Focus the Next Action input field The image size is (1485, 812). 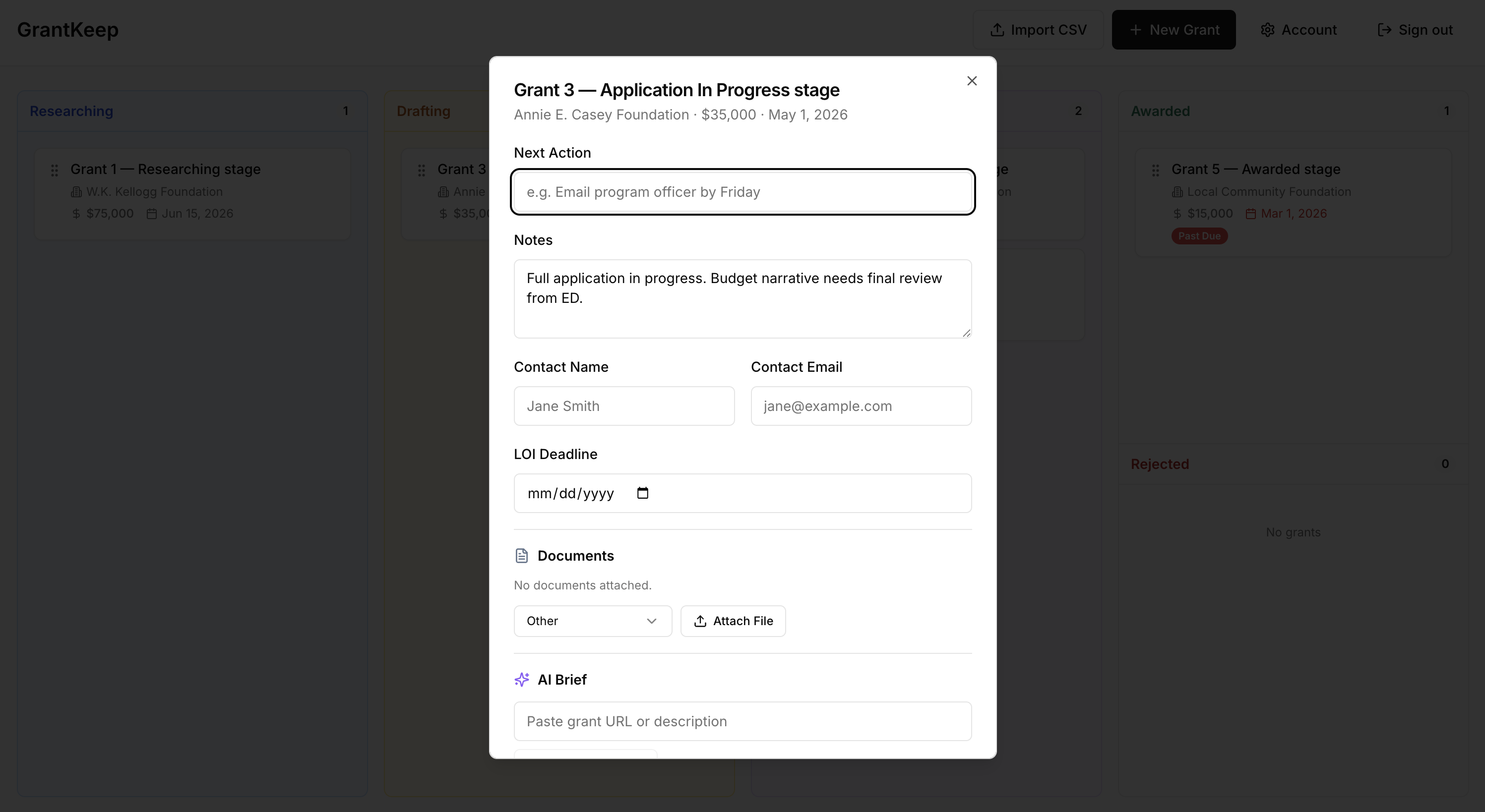click(742, 192)
